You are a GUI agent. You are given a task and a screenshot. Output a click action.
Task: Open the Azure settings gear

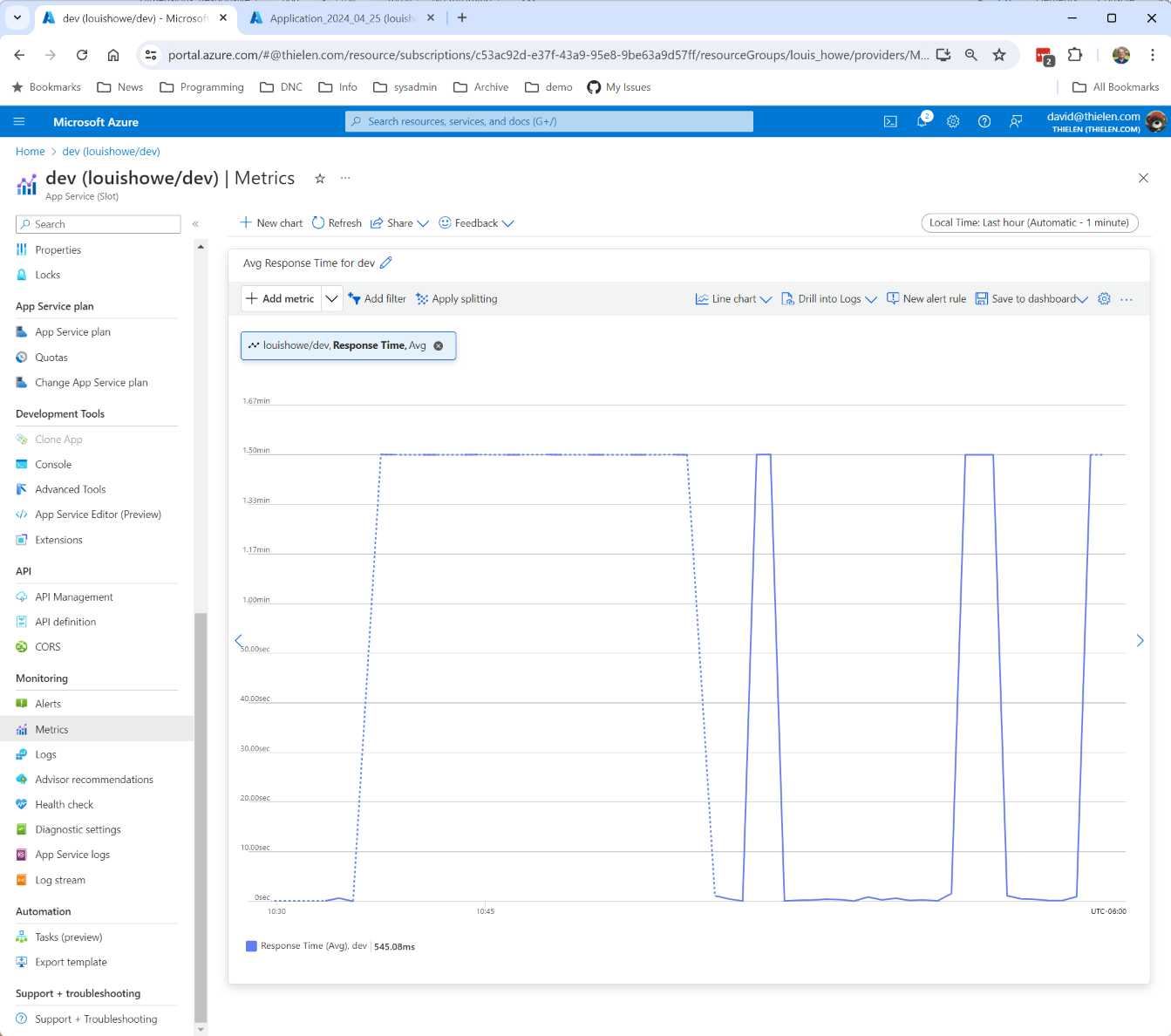click(x=953, y=121)
